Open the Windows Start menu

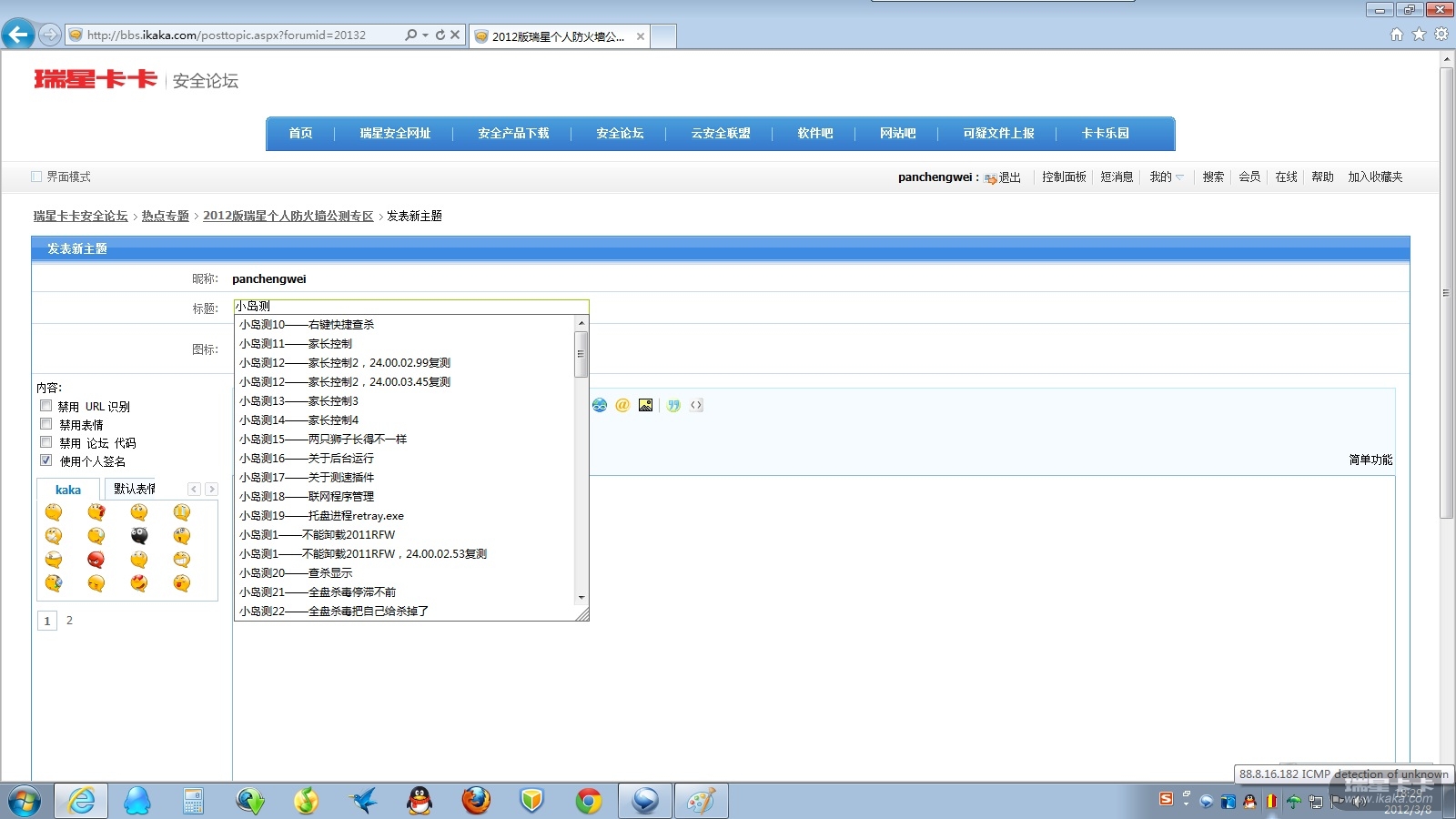click(25, 801)
